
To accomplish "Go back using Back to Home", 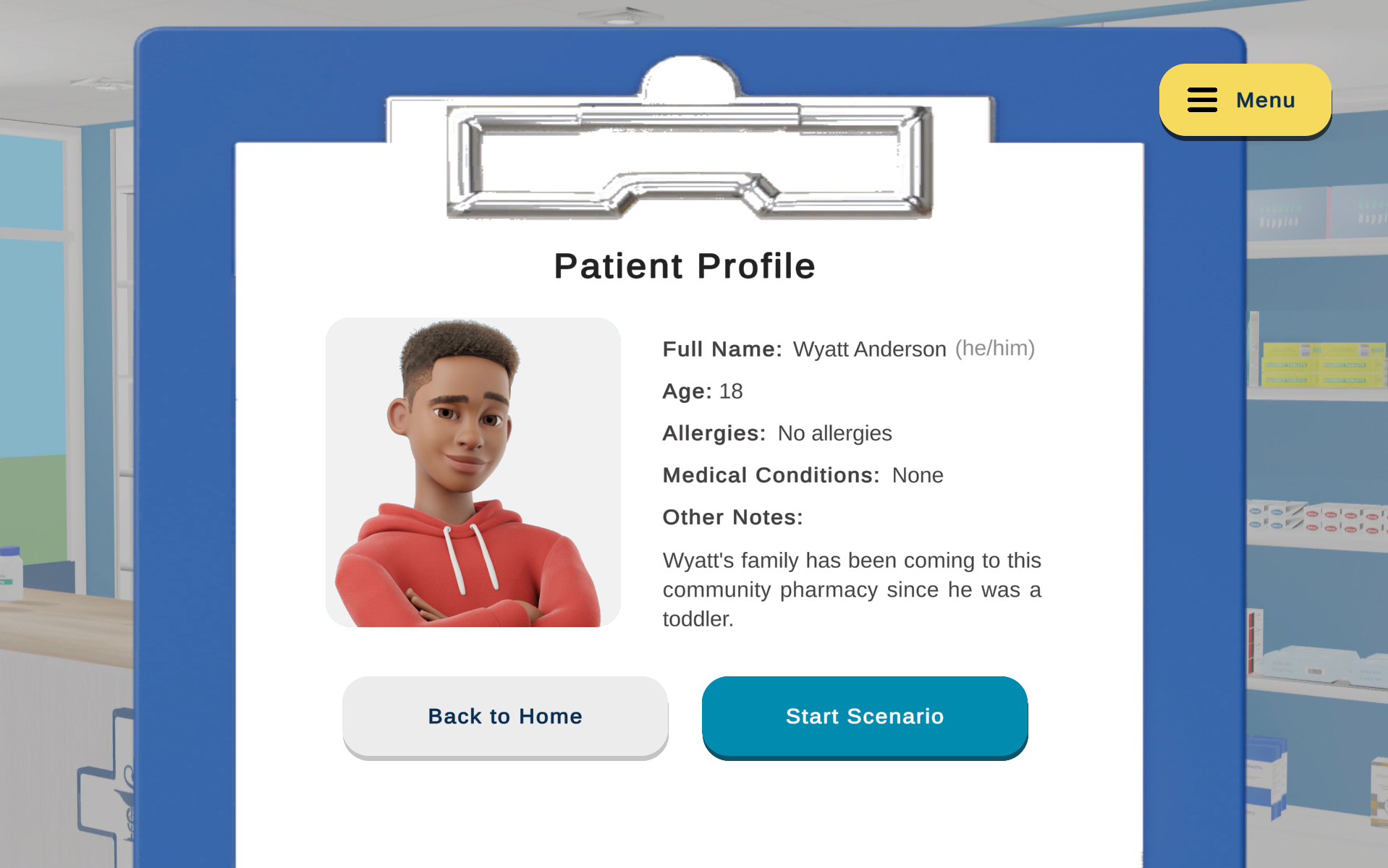I will tap(505, 716).
